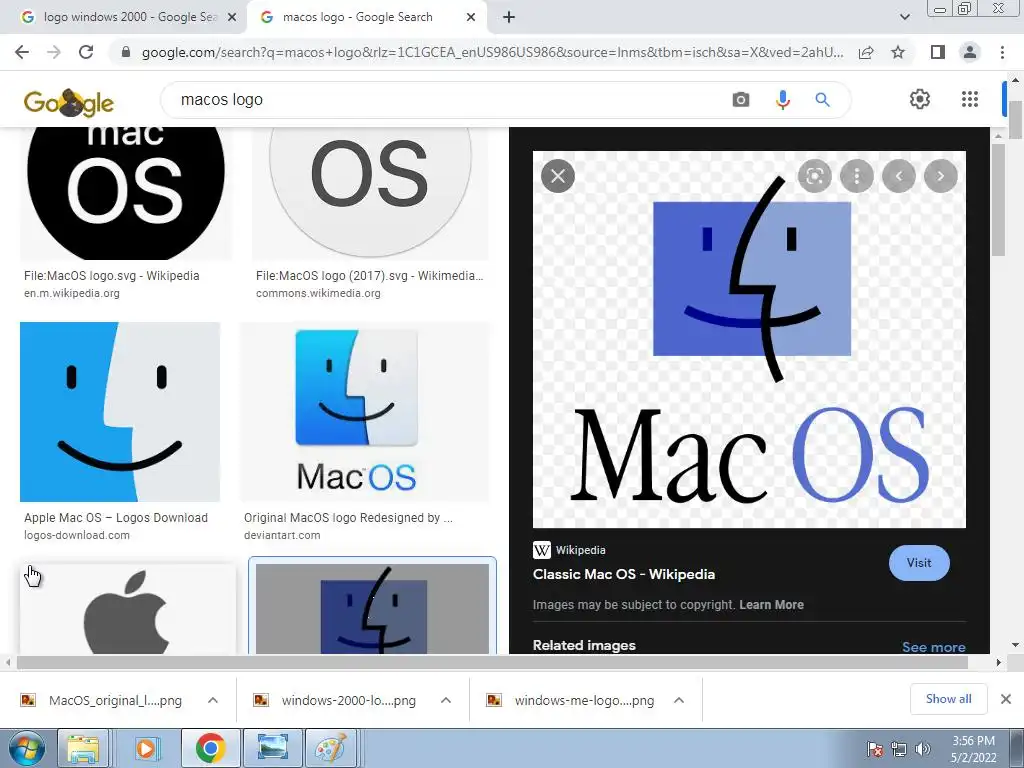Open Windows Explorer from taskbar
This screenshot has height=768, width=1024.
(84, 748)
